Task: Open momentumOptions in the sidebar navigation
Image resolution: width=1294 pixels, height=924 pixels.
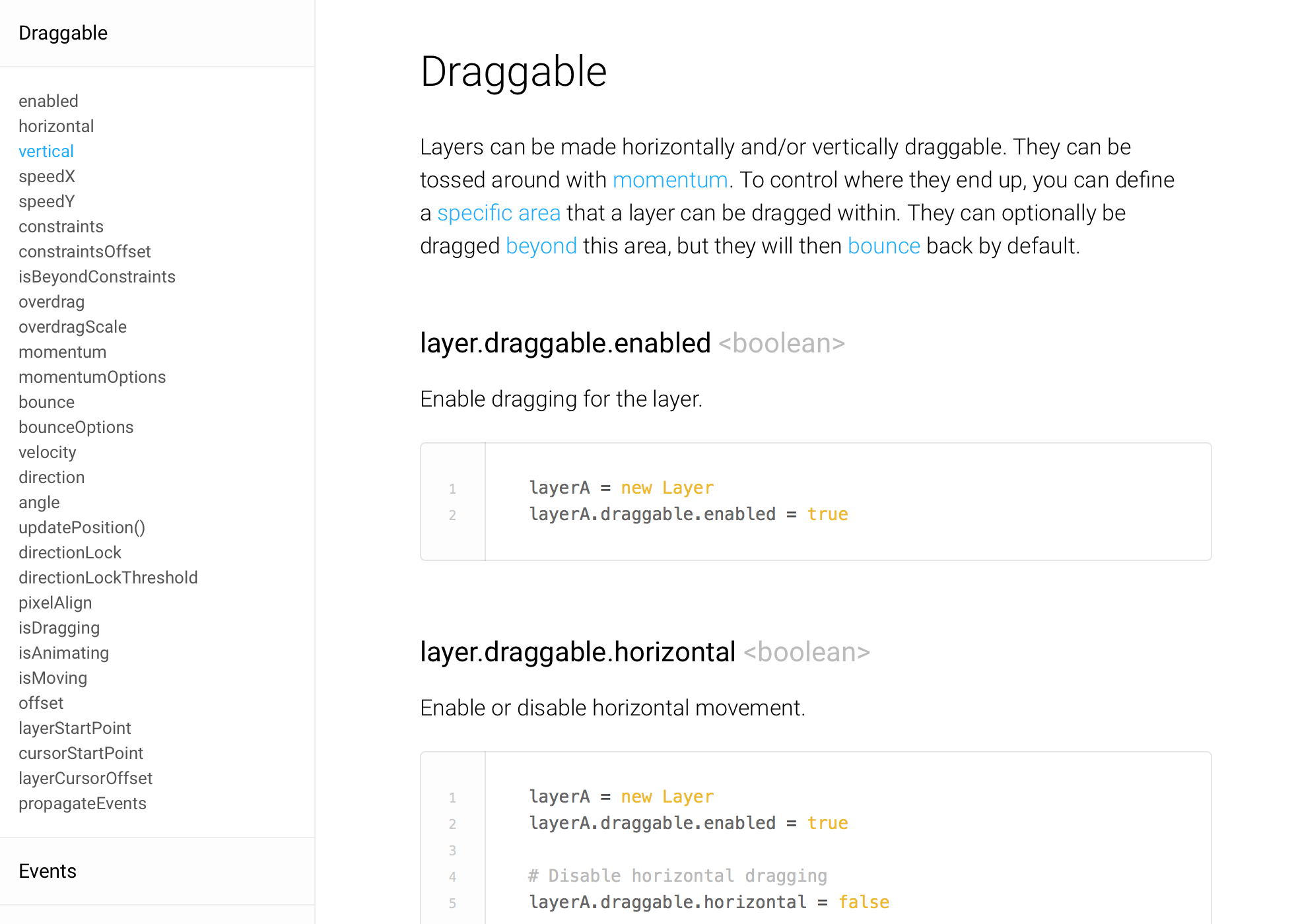Action: [x=92, y=377]
